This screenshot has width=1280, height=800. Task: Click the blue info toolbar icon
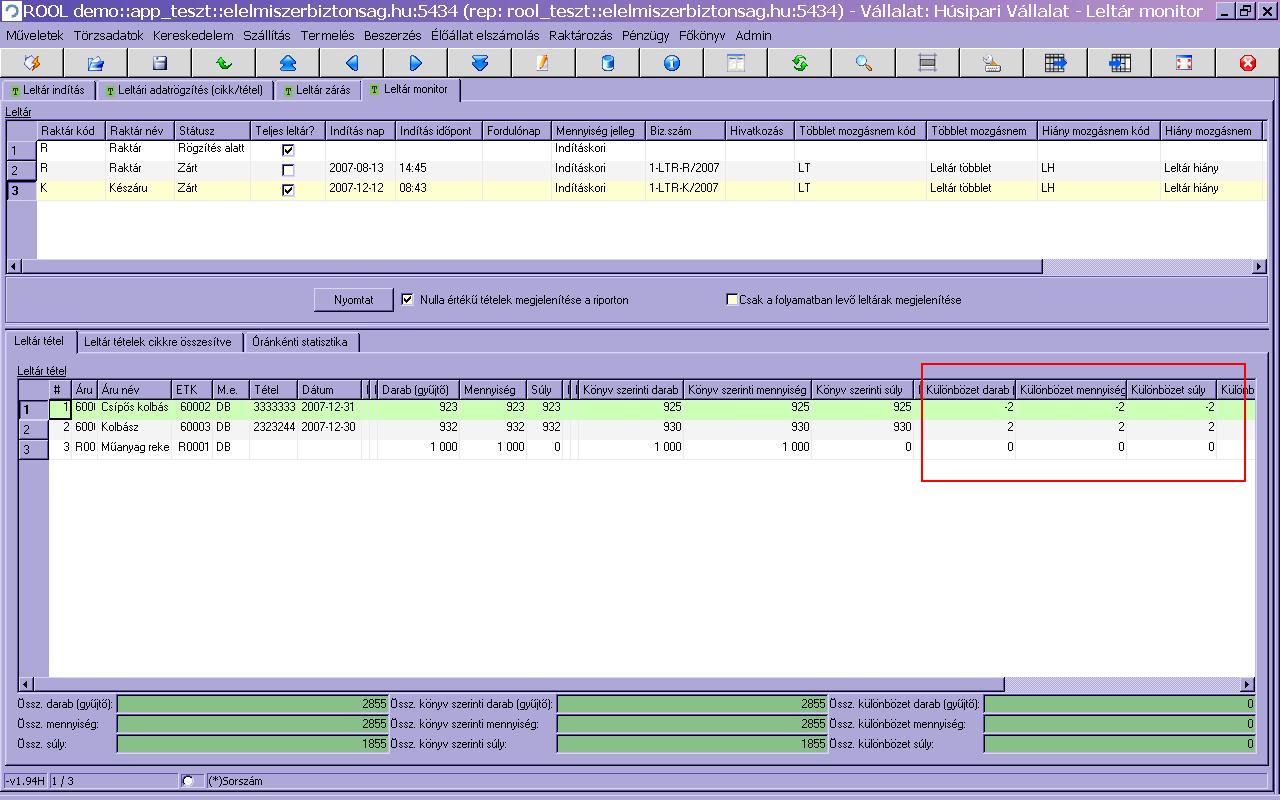(672, 63)
